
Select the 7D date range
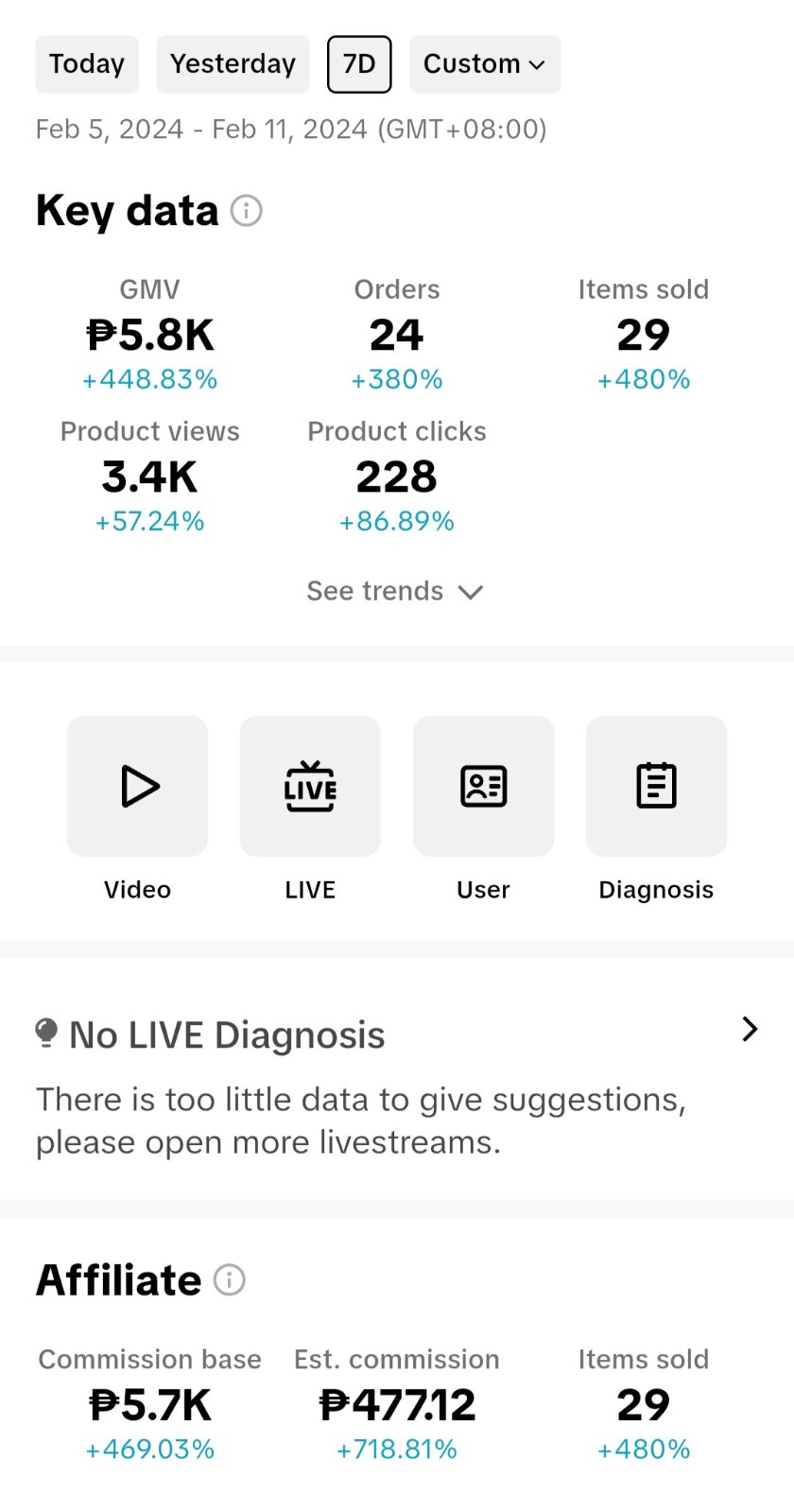(359, 64)
